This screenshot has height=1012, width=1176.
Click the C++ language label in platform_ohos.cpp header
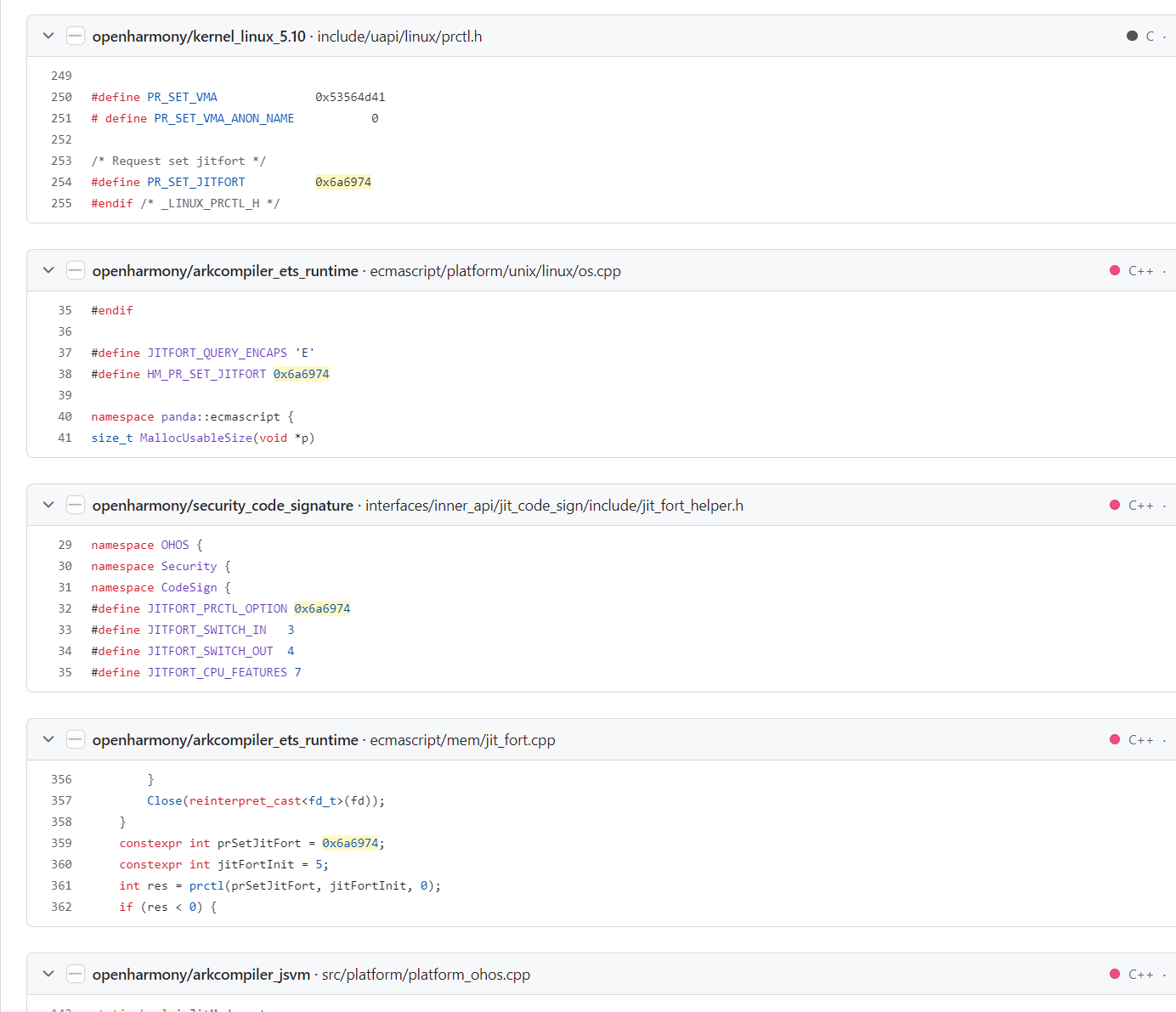click(x=1140, y=975)
